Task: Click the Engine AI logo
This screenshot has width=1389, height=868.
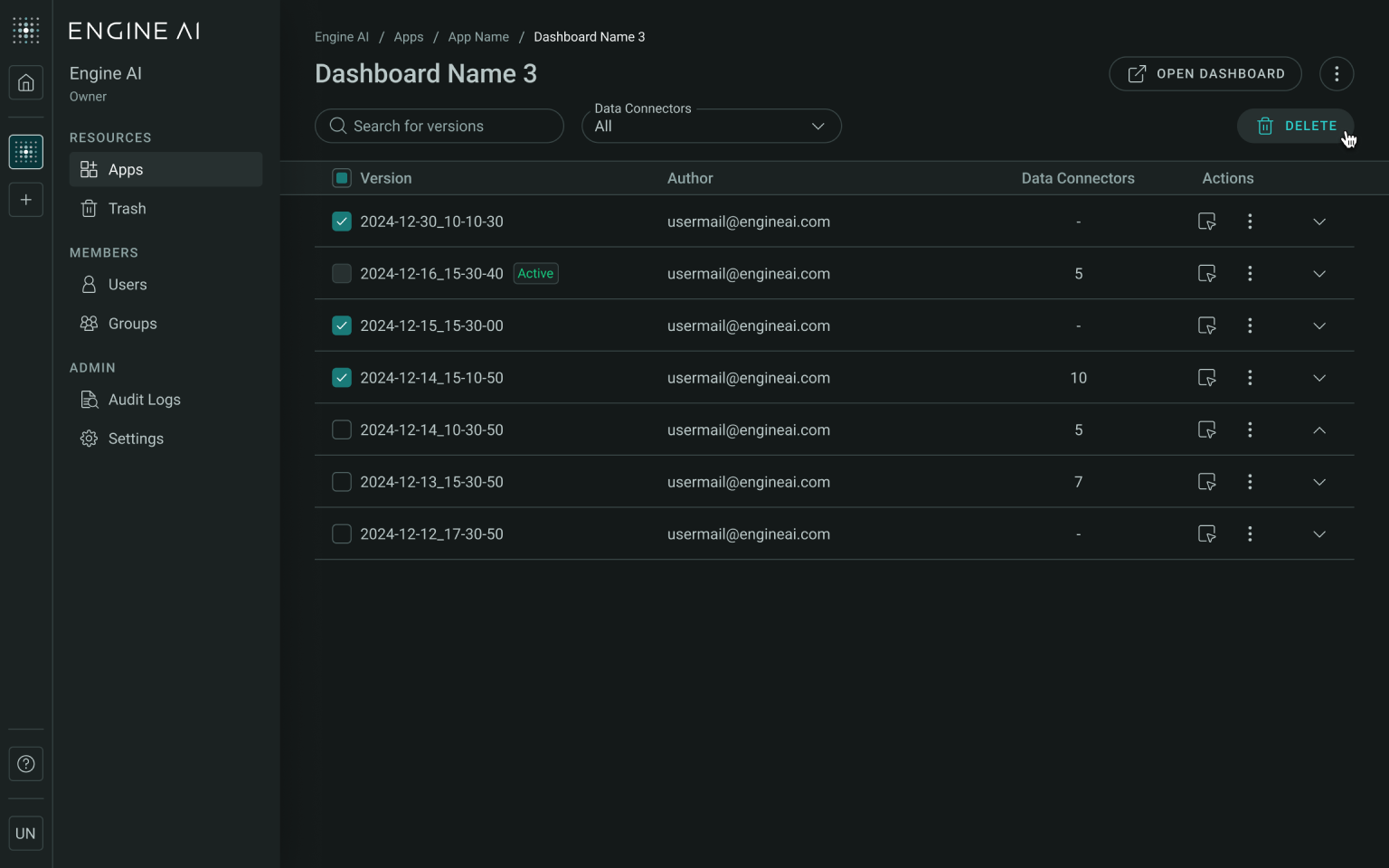Action: point(135,31)
